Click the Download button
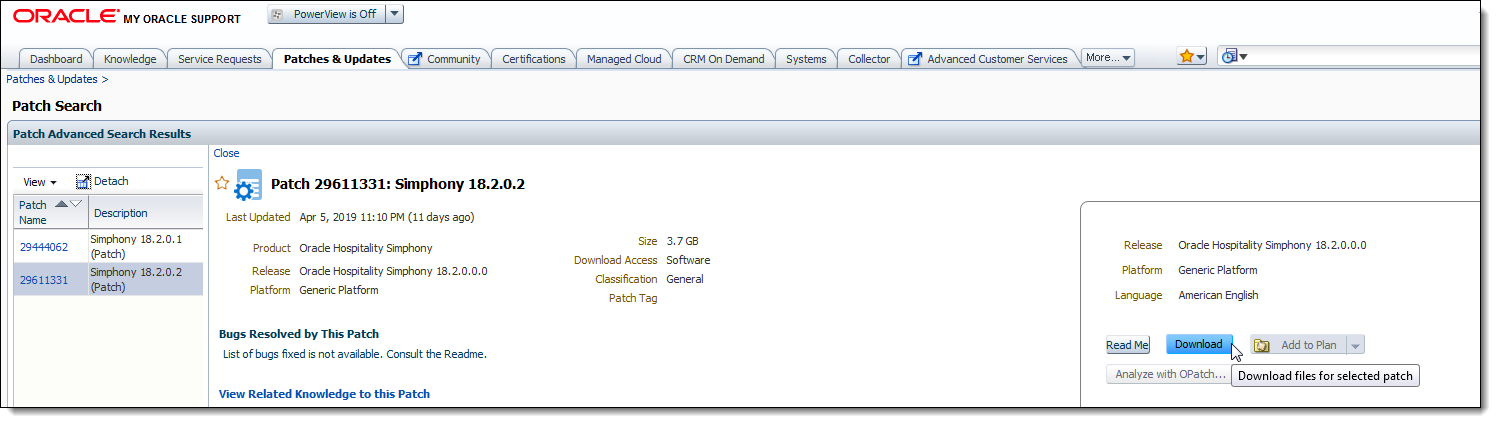This screenshot has width=1496, height=423. (x=1199, y=344)
